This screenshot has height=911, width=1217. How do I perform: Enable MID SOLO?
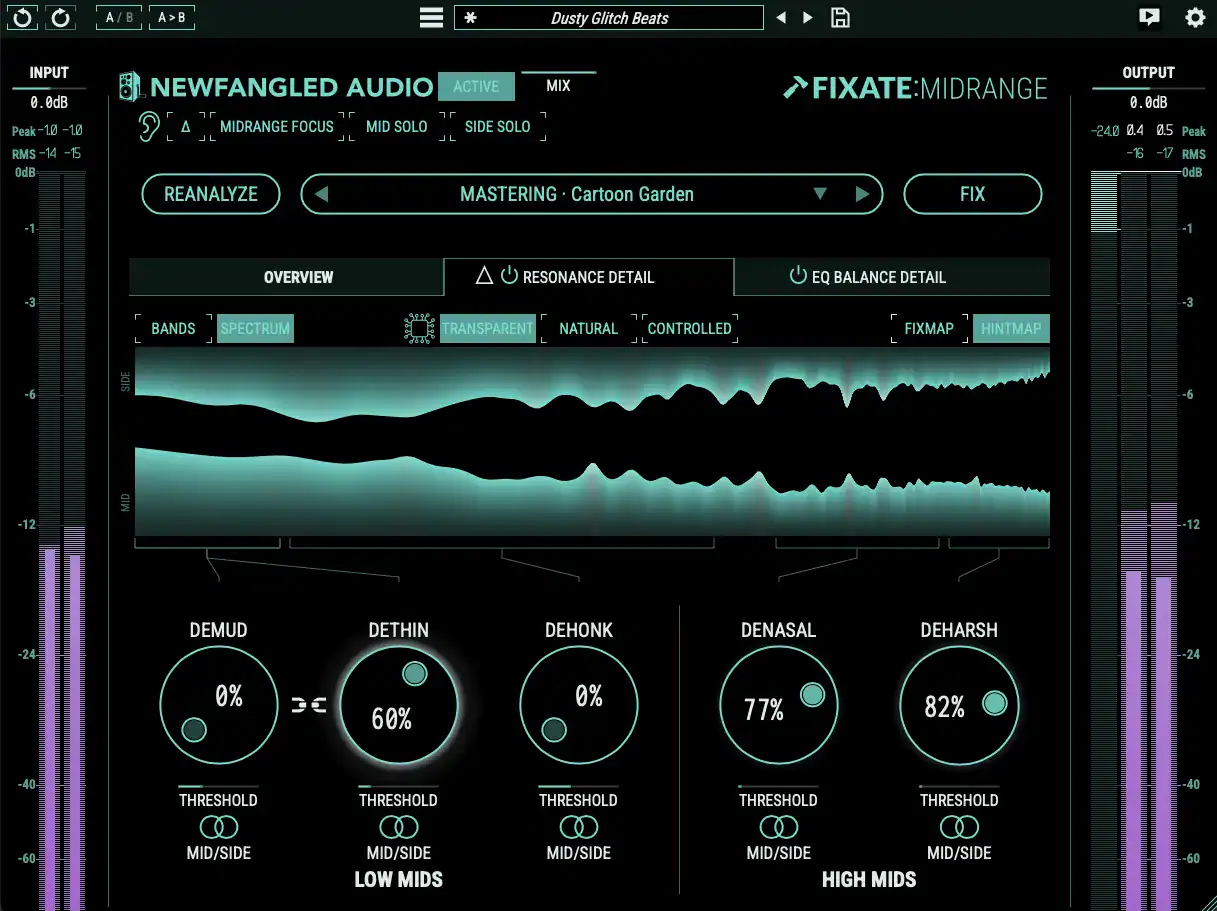point(396,127)
